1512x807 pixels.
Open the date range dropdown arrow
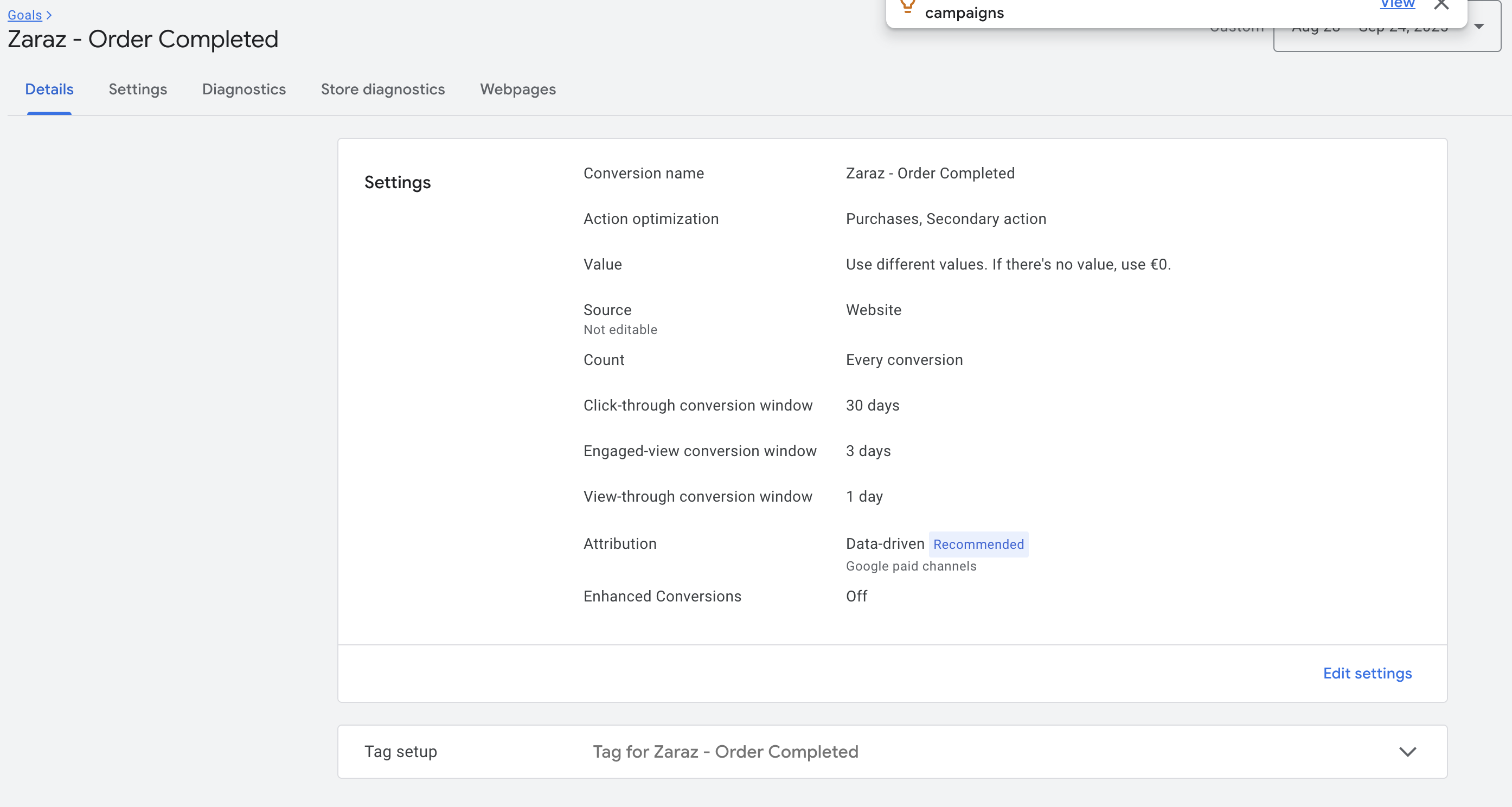pyautogui.click(x=1479, y=27)
